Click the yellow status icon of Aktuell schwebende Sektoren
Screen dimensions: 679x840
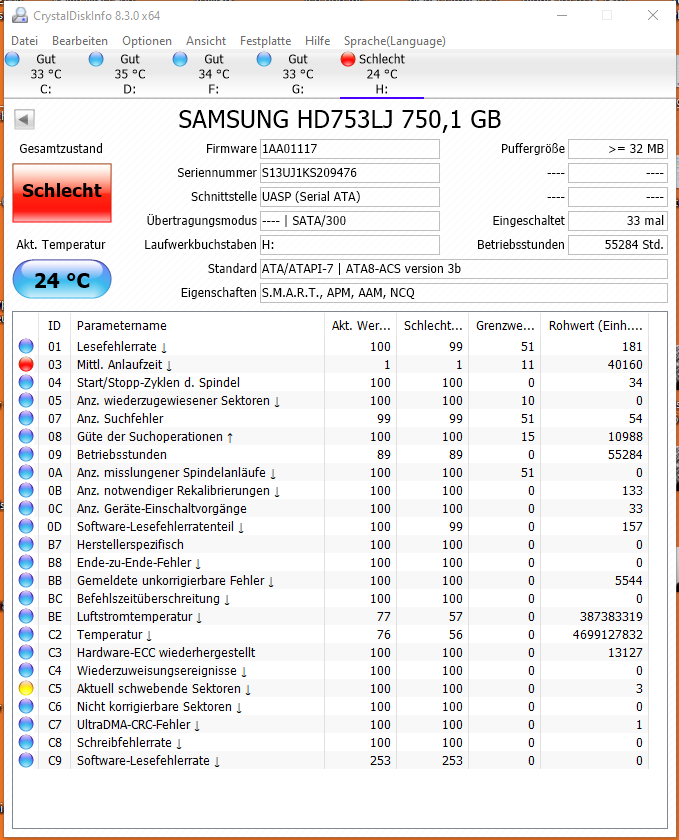click(x=26, y=688)
